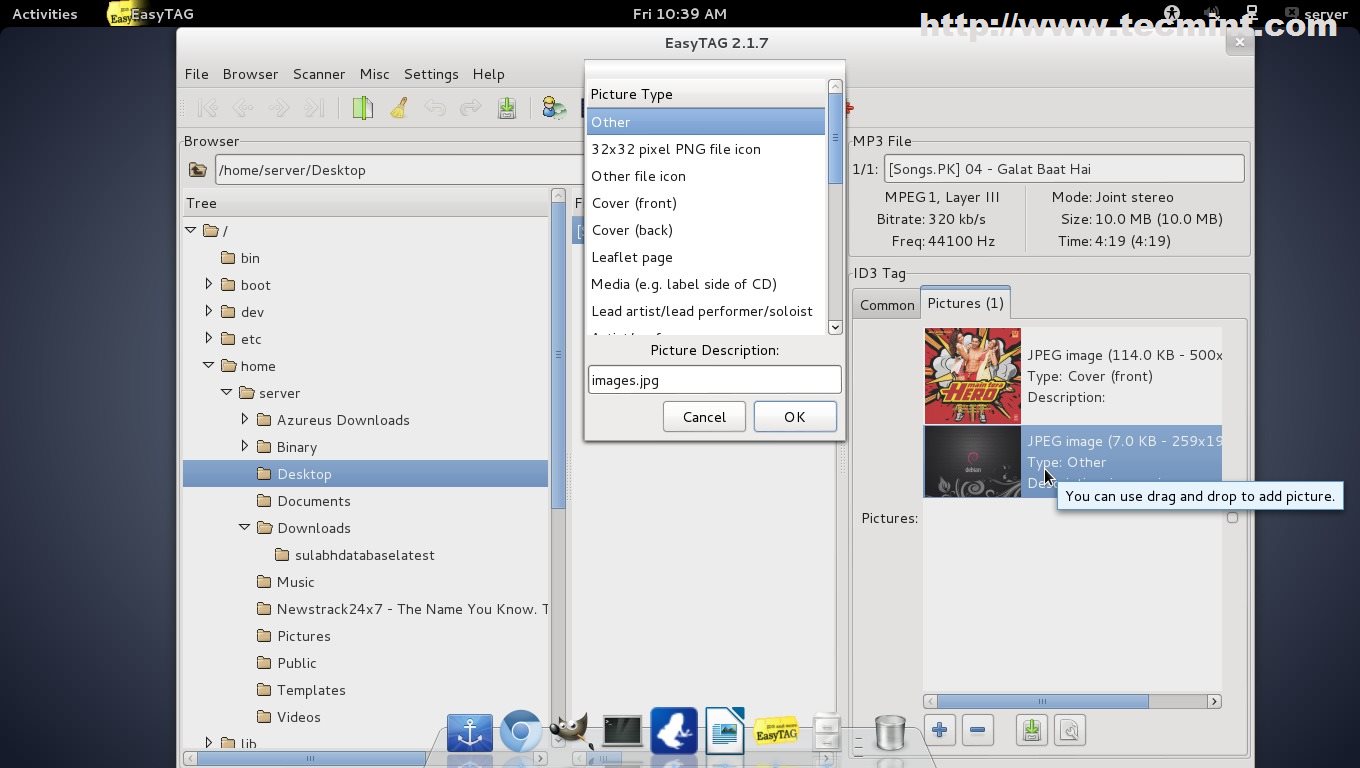Click the go to parent folder icon
The image size is (1360, 768).
point(198,170)
